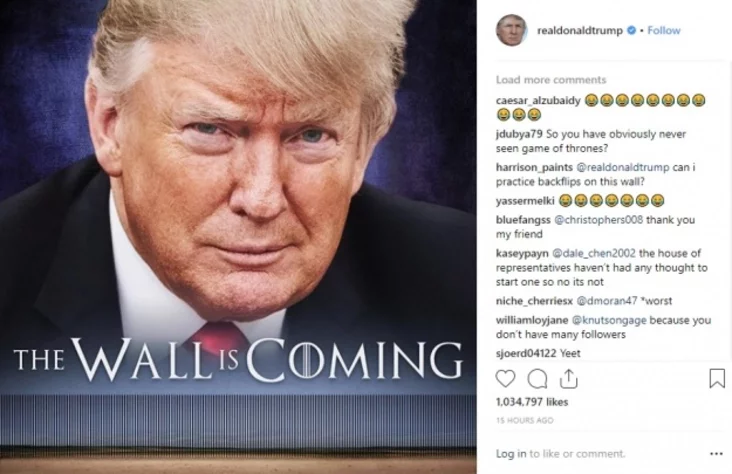Follow the realdonaldtrump account
The width and height of the screenshot is (732, 474).
(x=664, y=30)
